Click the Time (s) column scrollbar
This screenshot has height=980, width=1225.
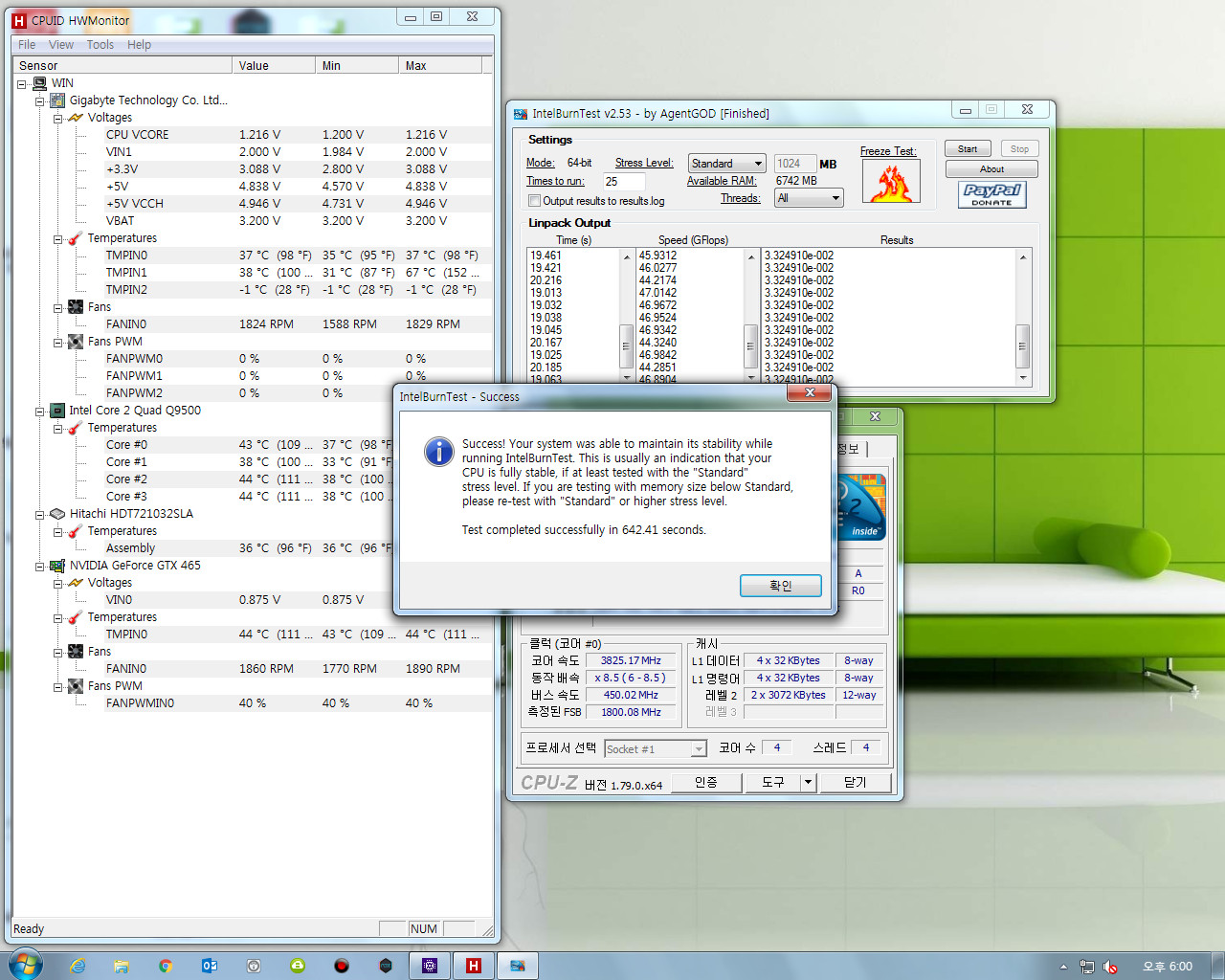point(627,315)
